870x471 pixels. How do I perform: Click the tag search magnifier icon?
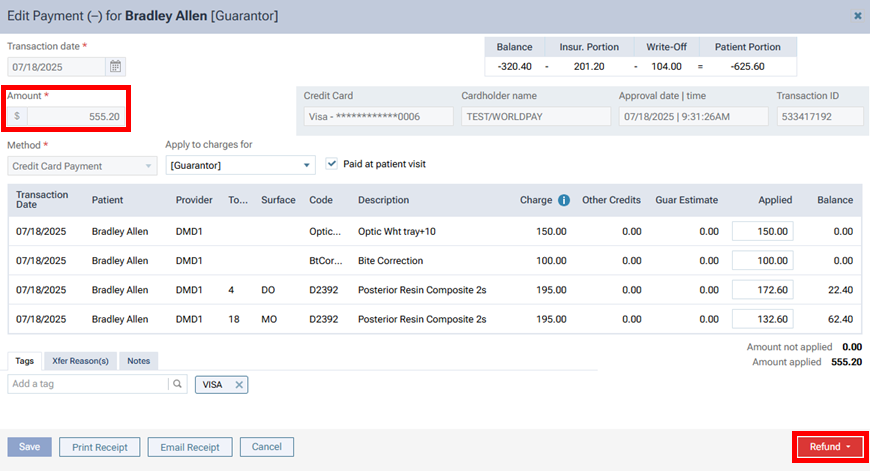(177, 384)
